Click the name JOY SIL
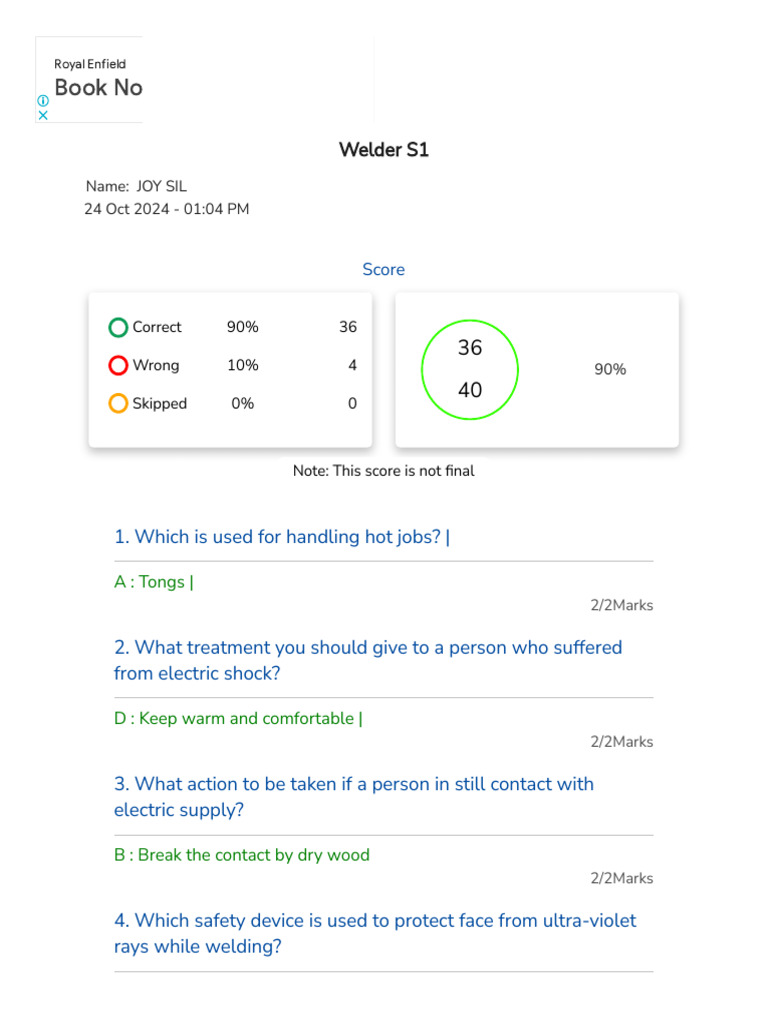This screenshot has height=1024, width=768. (x=161, y=186)
